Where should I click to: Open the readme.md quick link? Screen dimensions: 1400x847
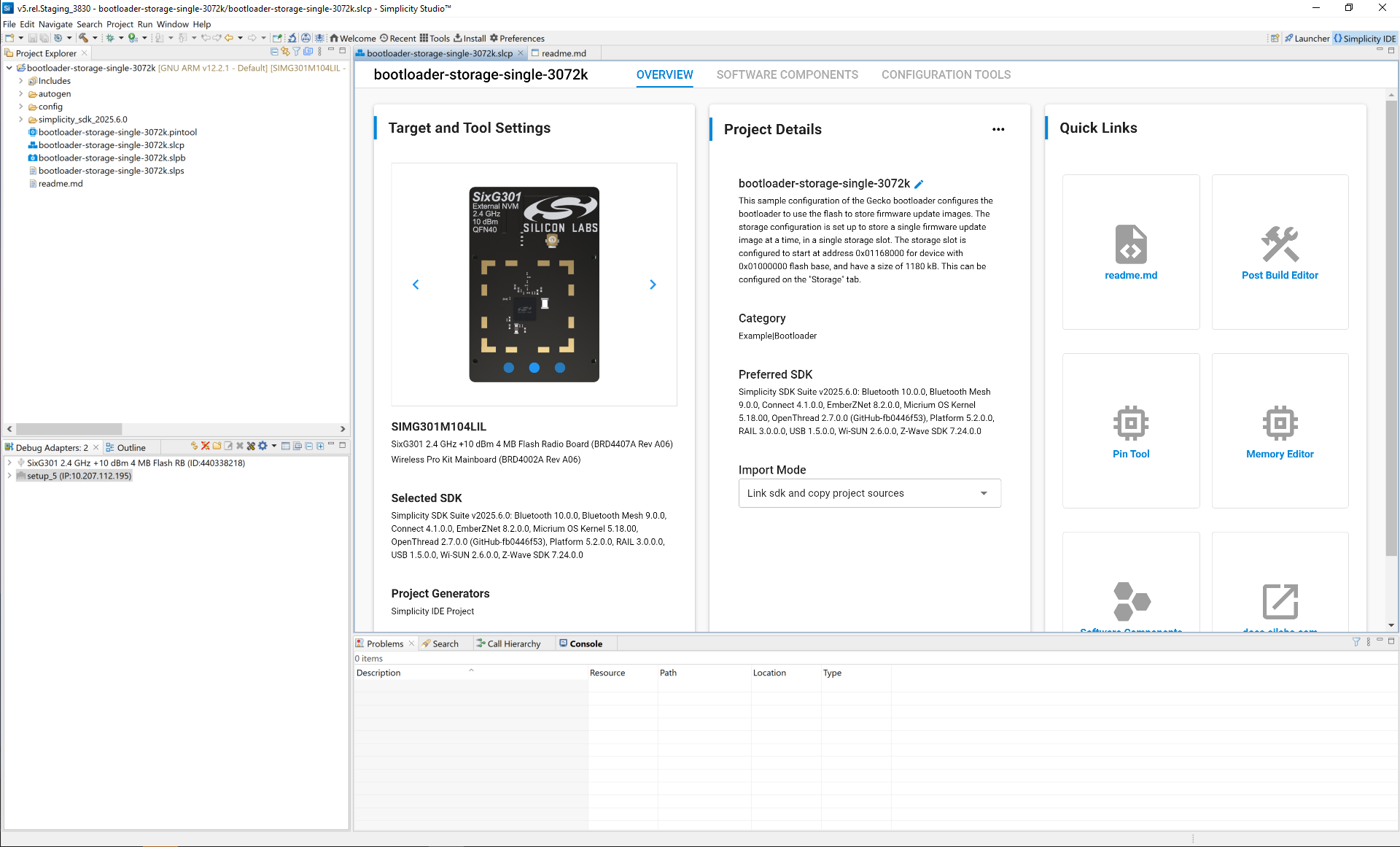pos(1131,252)
